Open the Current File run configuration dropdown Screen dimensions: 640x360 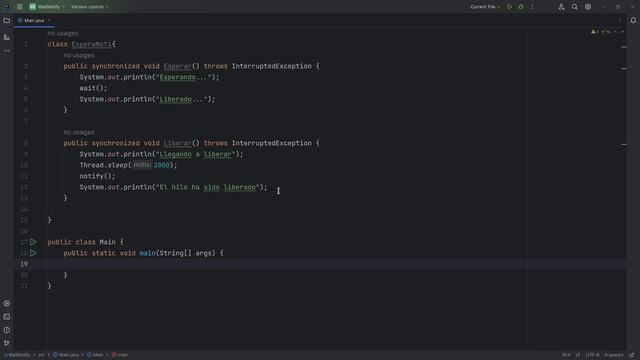click(x=484, y=7)
